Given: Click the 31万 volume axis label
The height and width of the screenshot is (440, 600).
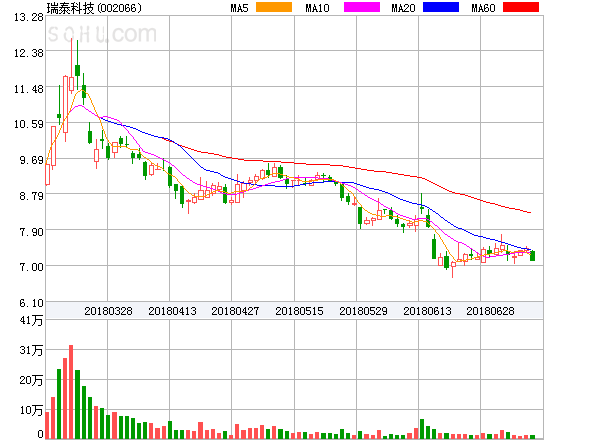Looking at the screenshot, I should point(31,350).
